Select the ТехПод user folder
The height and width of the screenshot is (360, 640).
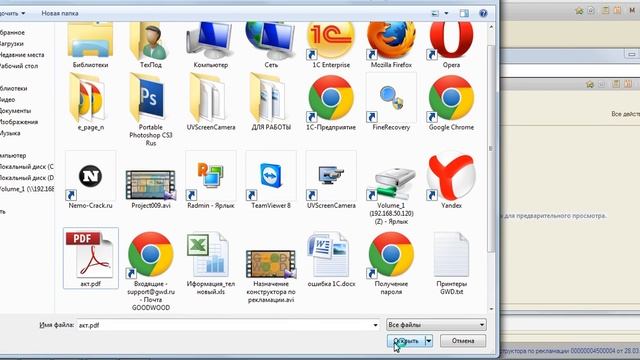click(x=150, y=41)
